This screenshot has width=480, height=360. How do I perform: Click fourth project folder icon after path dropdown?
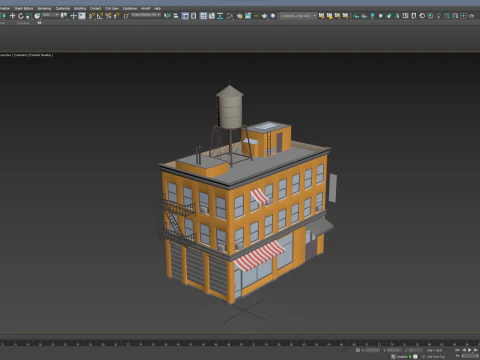pyautogui.click(x=345, y=16)
